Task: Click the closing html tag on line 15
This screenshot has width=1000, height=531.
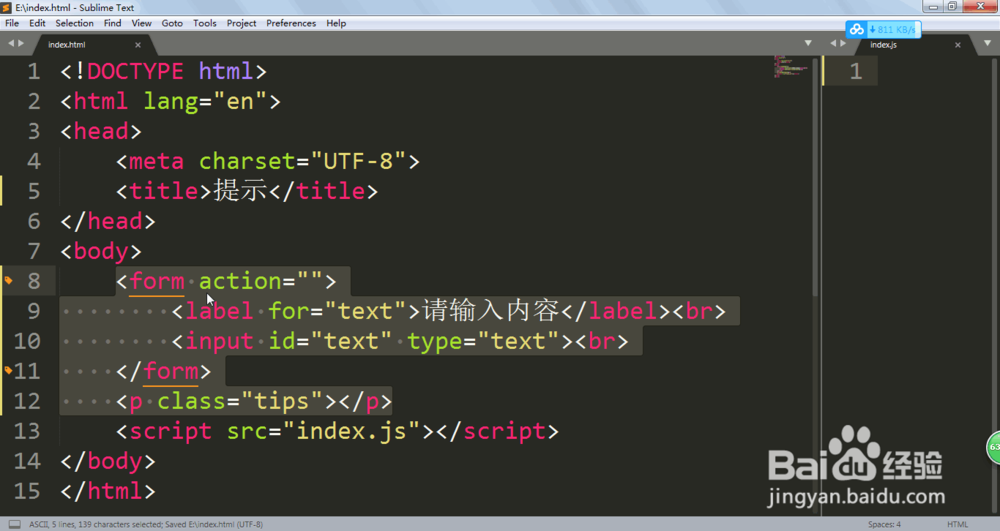Action: point(108,491)
